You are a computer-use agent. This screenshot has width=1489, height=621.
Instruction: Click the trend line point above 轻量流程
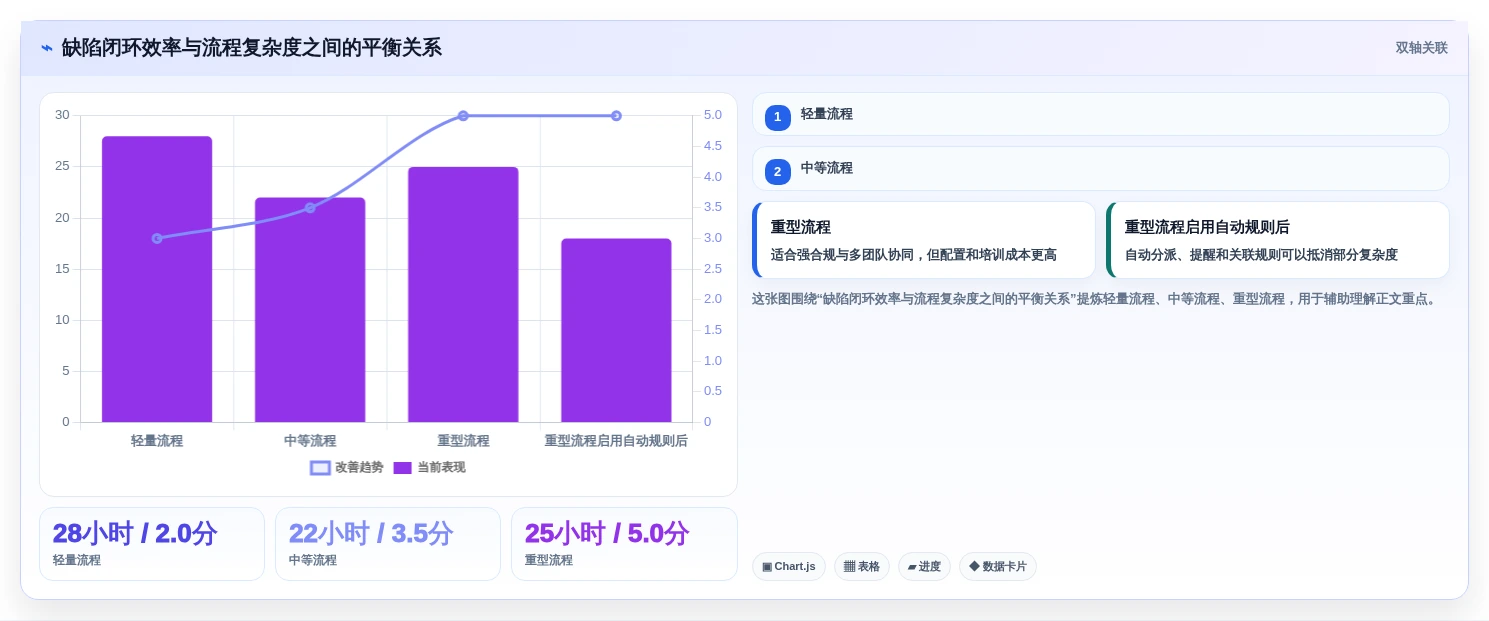click(157, 238)
